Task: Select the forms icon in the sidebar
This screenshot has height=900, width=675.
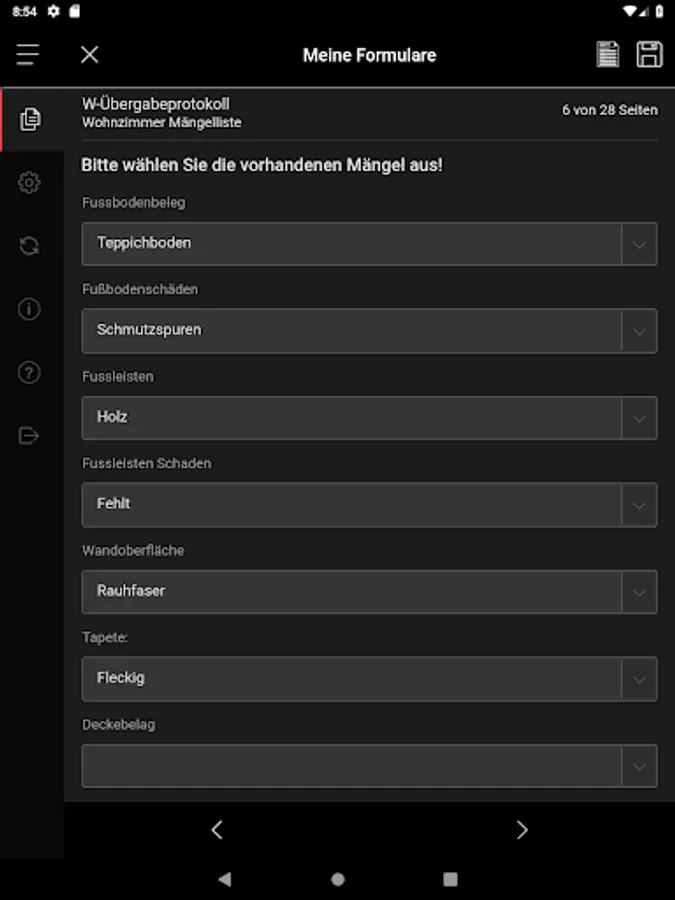Action: [x=30, y=120]
